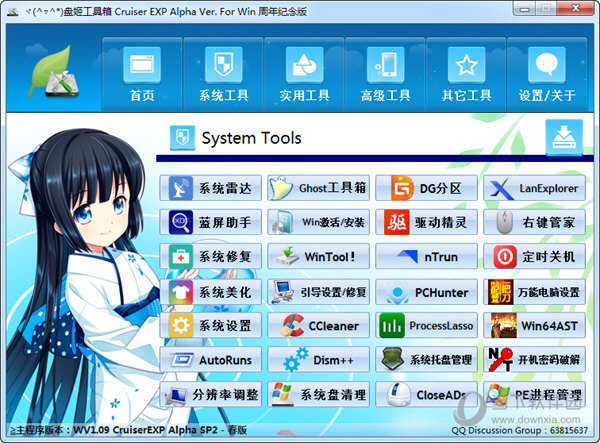The image size is (600, 443).
Task: Click the System Tools header shield icon
Action: (x=182, y=137)
